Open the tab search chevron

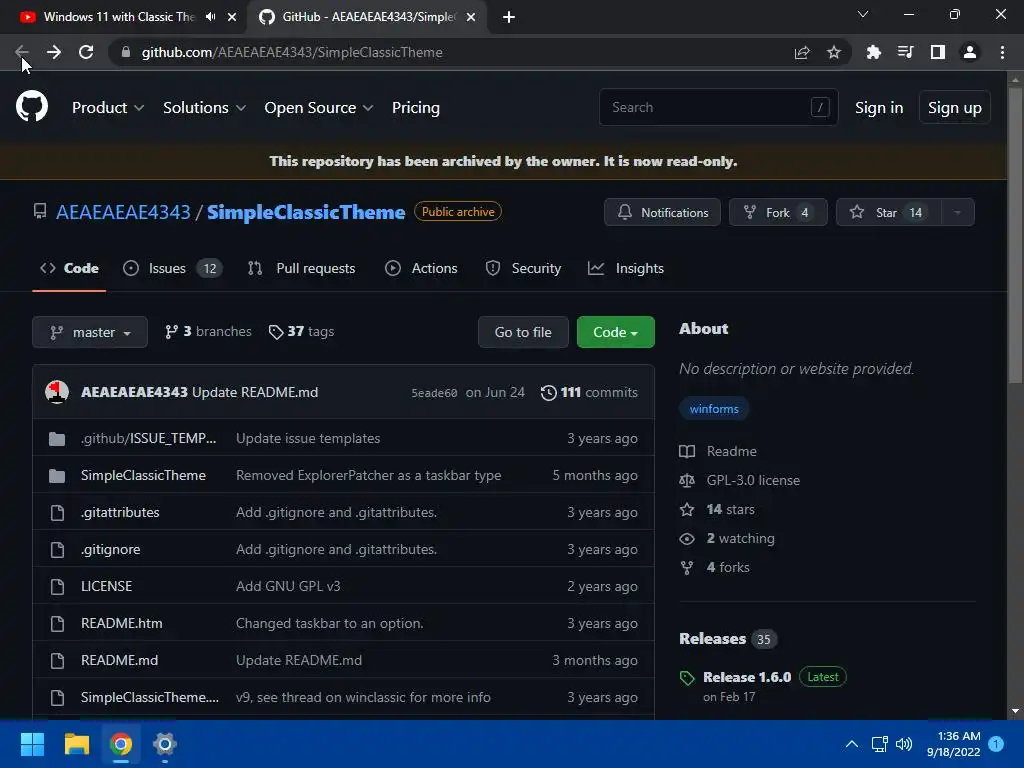863,14
